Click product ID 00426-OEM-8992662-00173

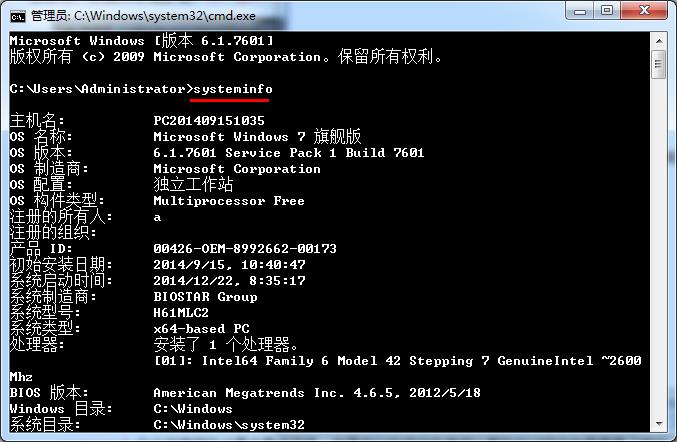coord(245,249)
